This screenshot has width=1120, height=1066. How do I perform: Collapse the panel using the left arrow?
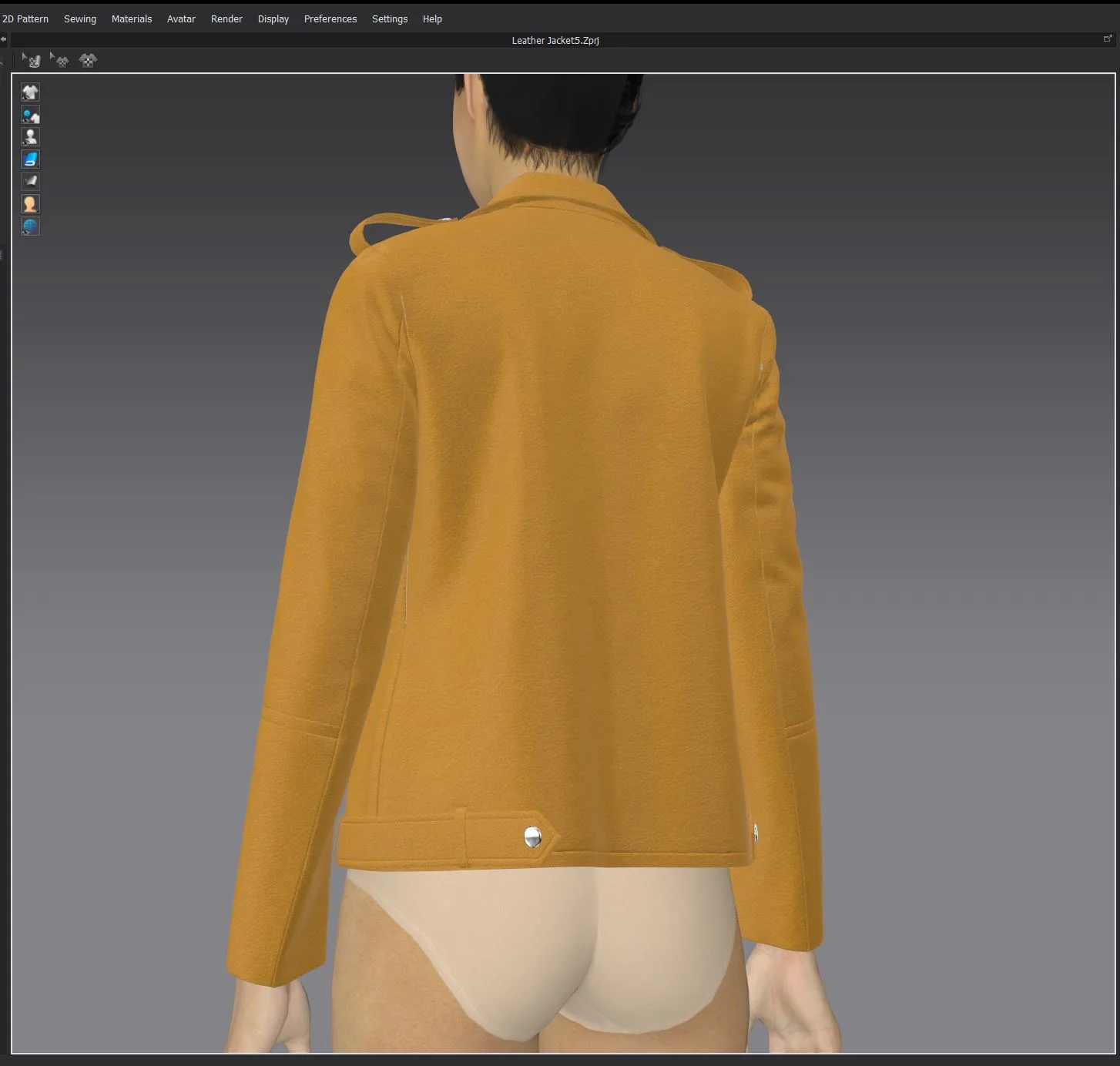(x=5, y=39)
